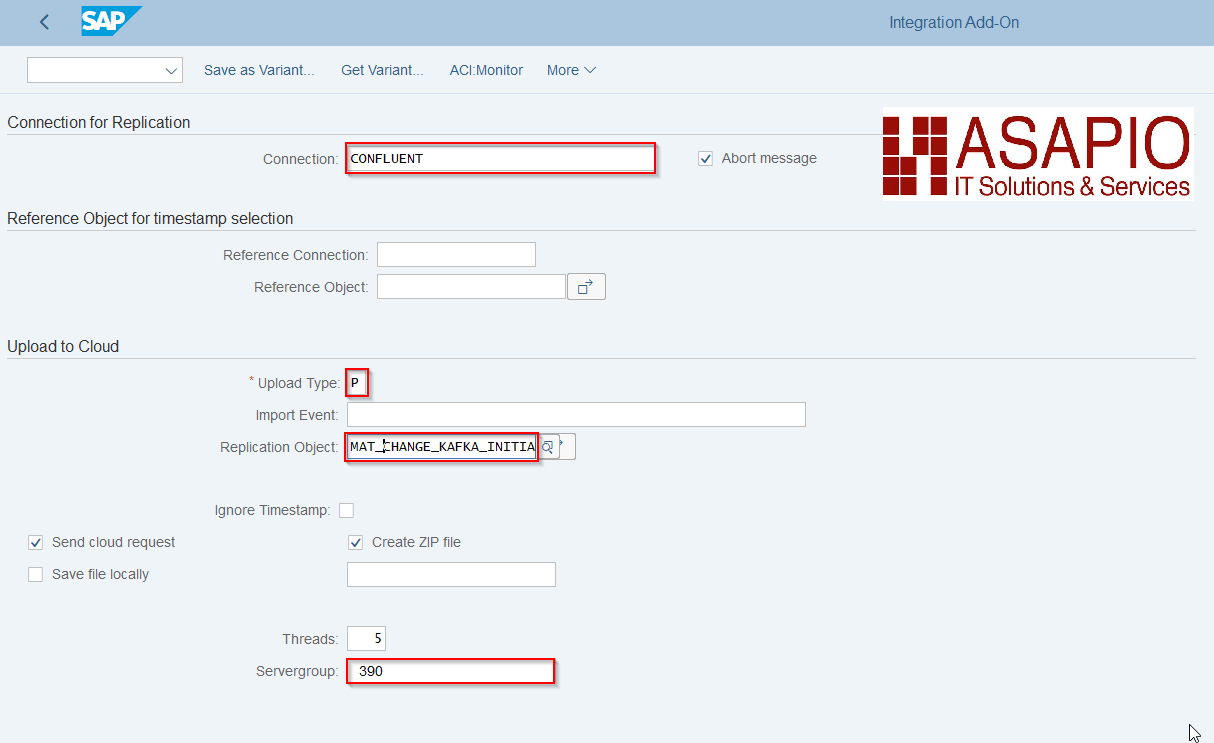Click the Import Event input field
The width and height of the screenshot is (1214, 743).
pyautogui.click(x=576, y=414)
